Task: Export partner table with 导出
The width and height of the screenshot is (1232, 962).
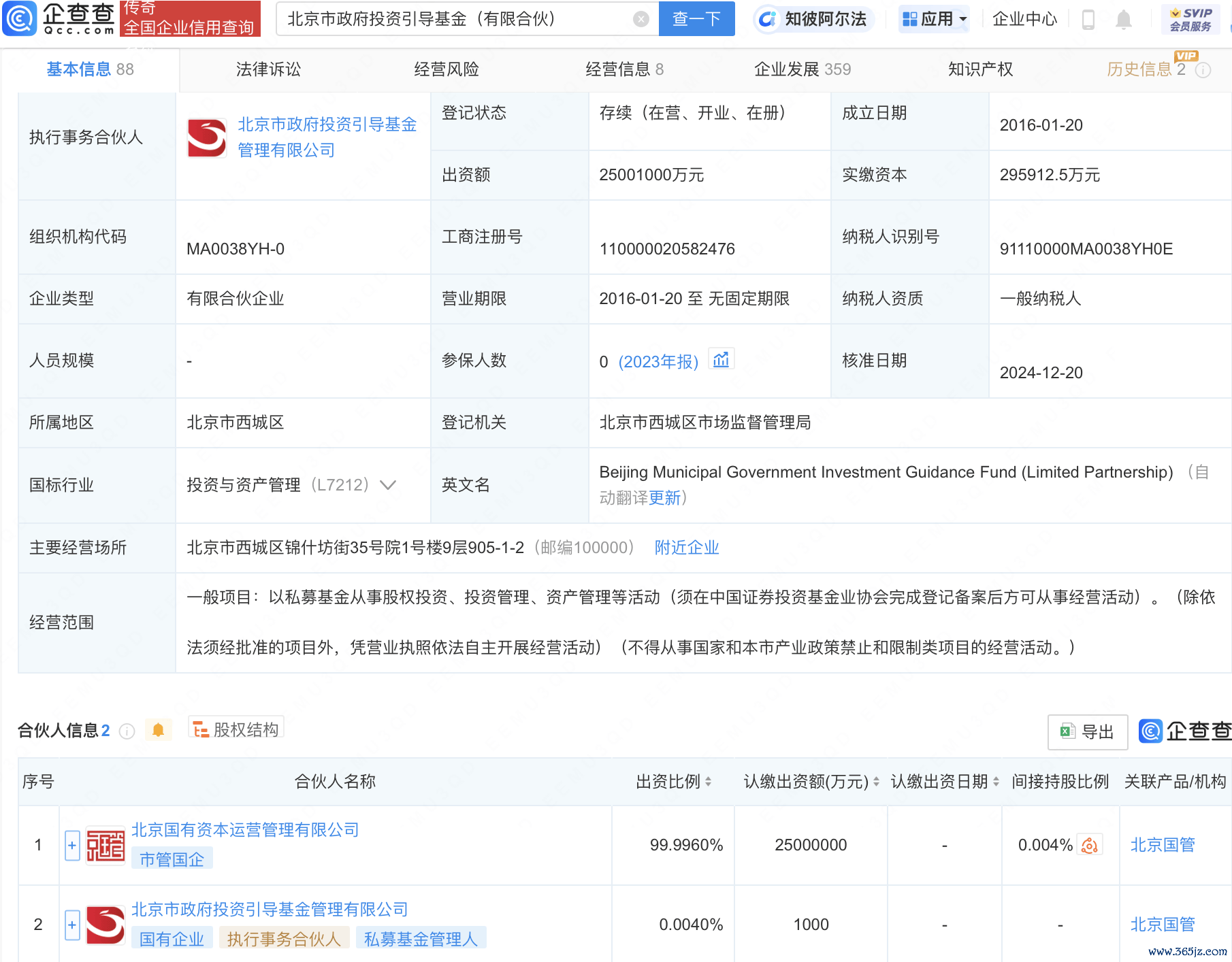Action: pyautogui.click(x=1087, y=732)
